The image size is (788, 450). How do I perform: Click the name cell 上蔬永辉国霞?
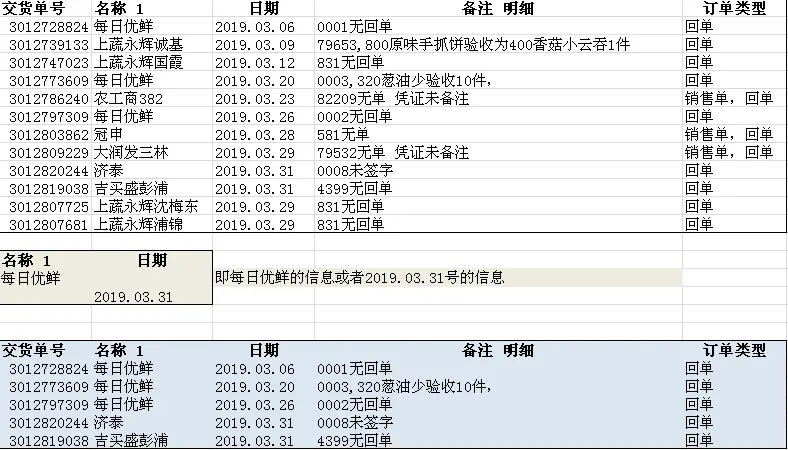point(138,63)
